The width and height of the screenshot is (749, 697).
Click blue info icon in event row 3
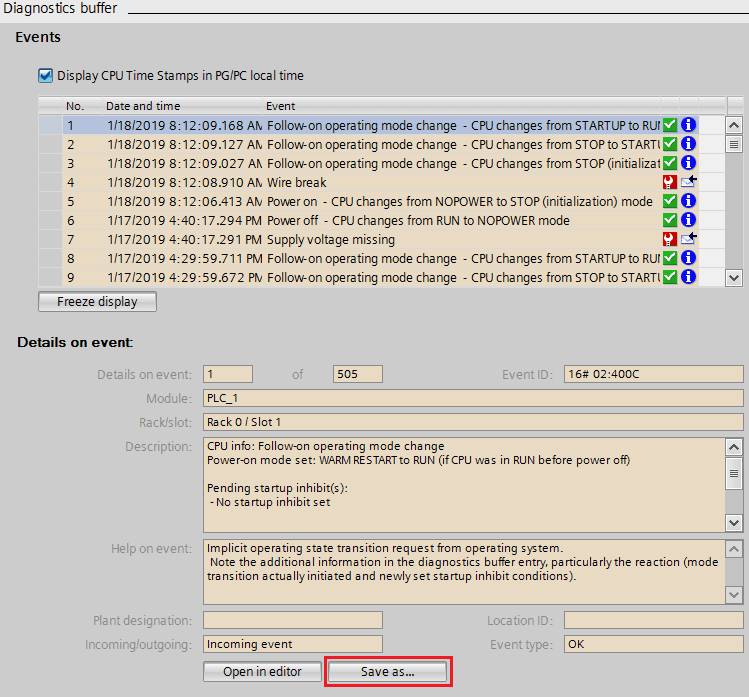tap(688, 163)
